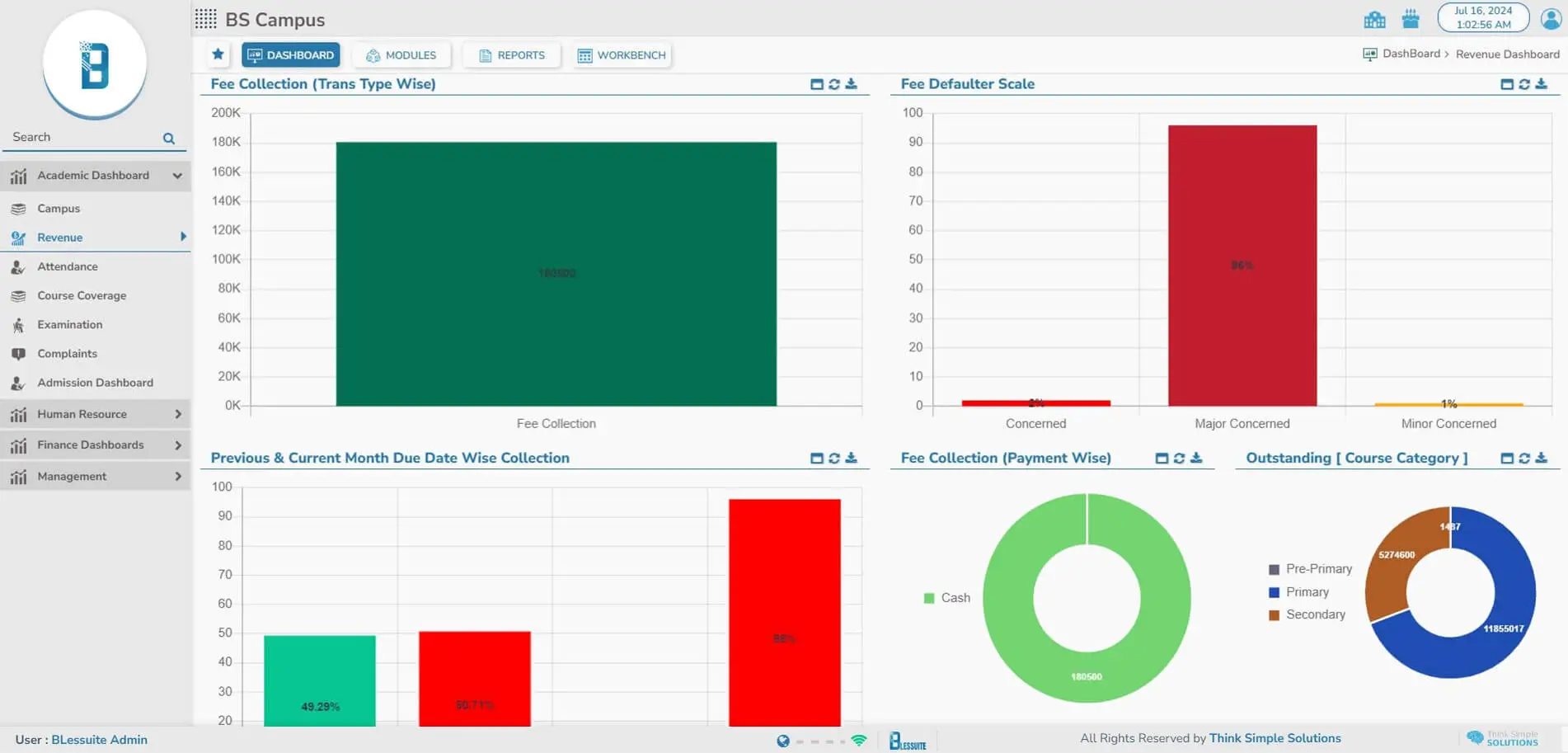Viewport: 1568px width, 753px height.
Task: Click the campus building icon in header
Action: point(1374,19)
